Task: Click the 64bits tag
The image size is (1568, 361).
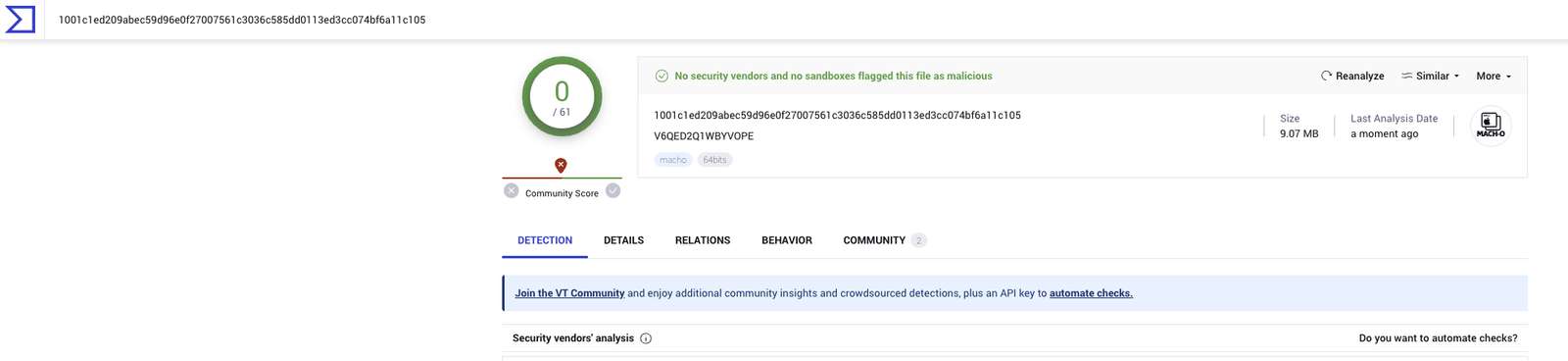Action: click(x=714, y=160)
